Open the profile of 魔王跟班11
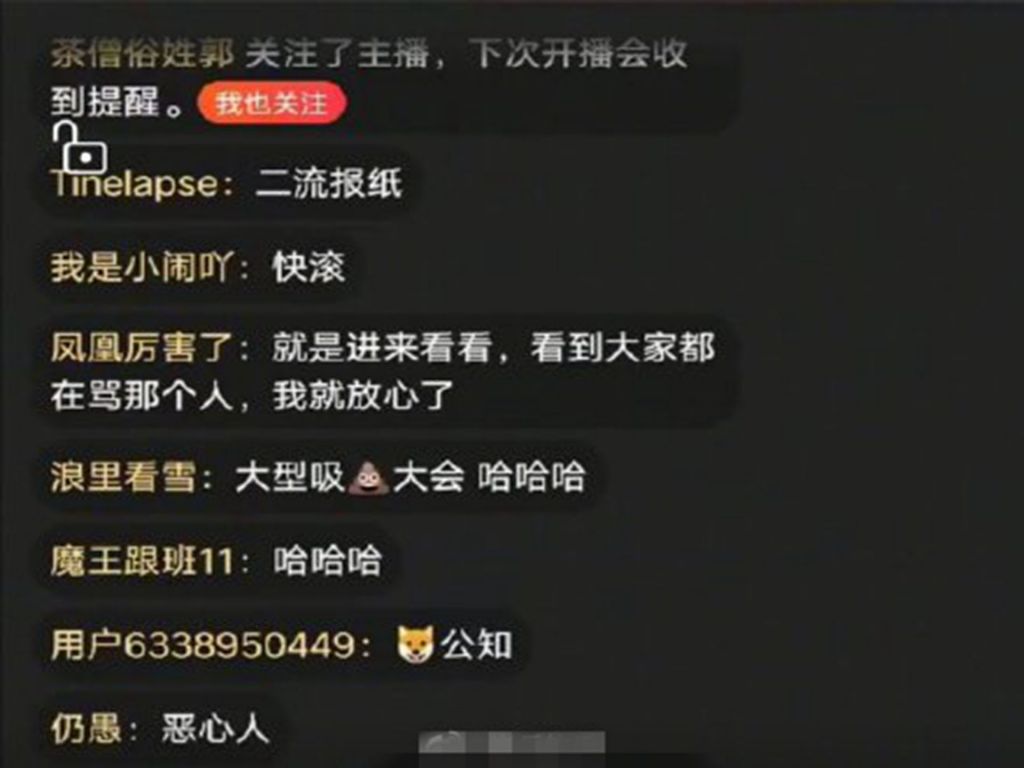 pos(142,561)
